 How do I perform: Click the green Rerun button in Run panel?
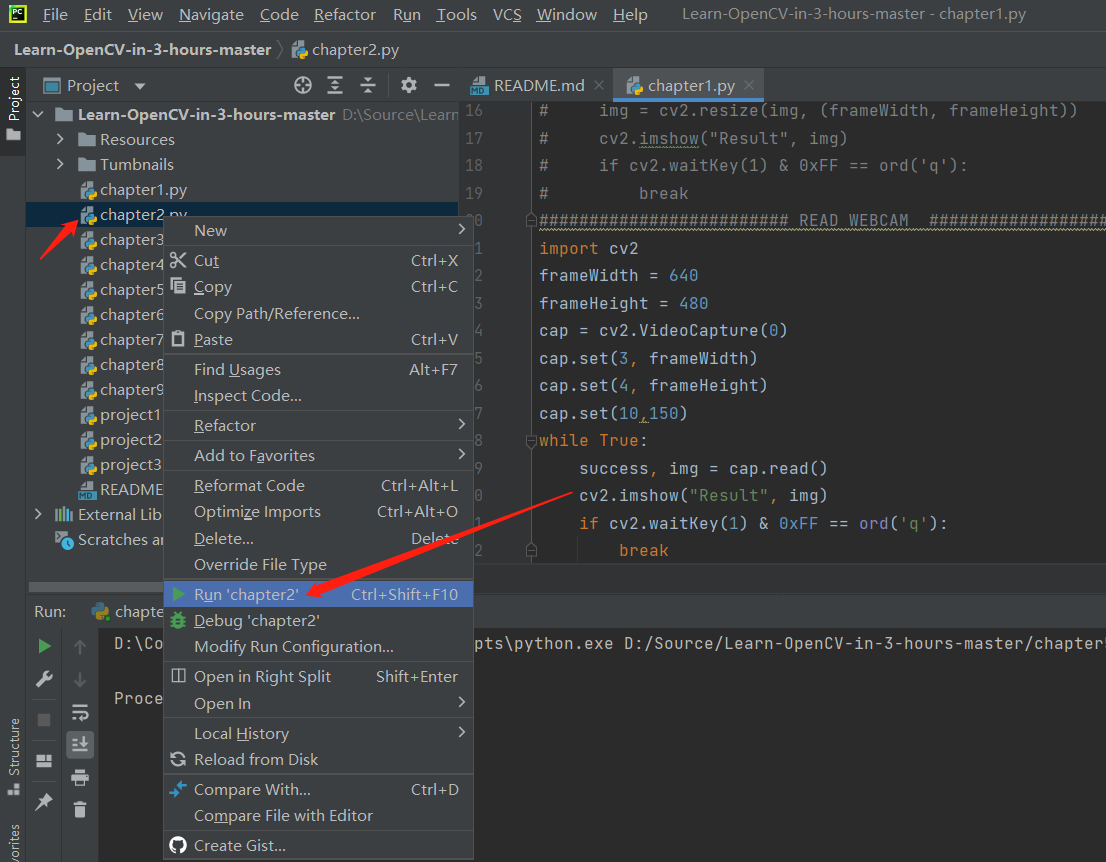click(44, 645)
